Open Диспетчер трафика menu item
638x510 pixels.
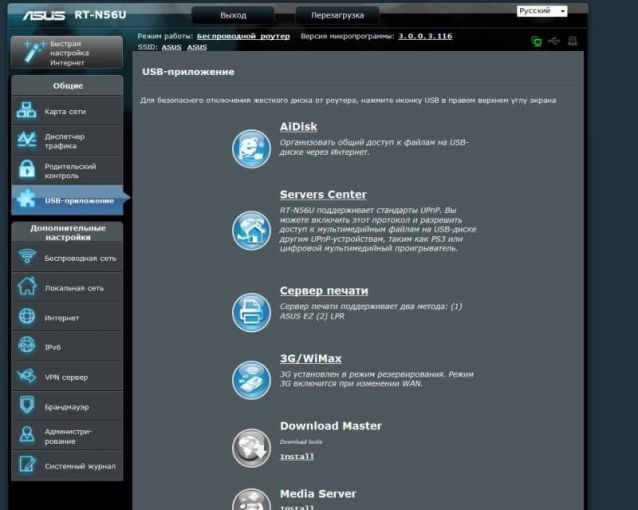[66, 140]
